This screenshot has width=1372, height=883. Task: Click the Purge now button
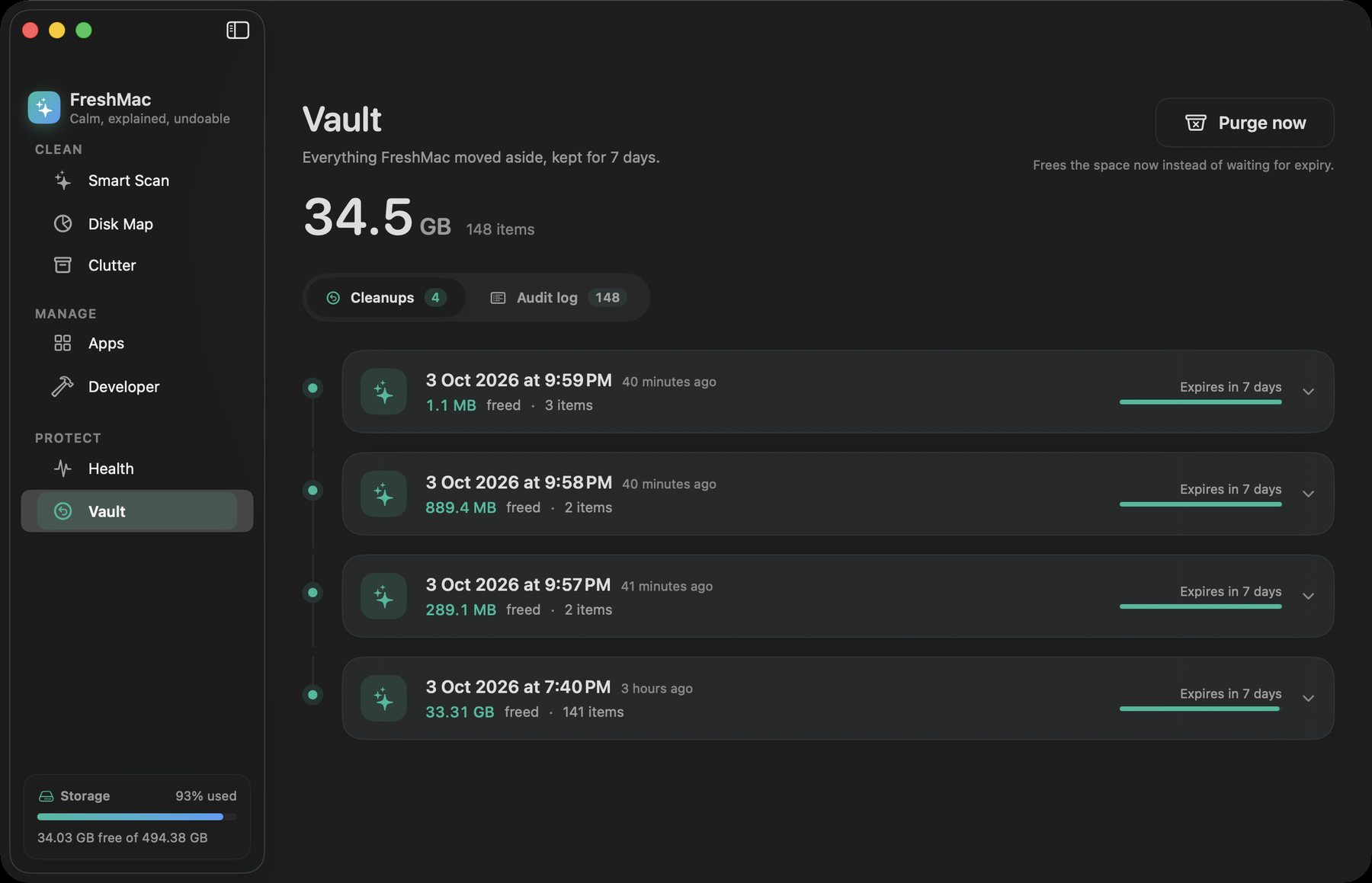point(1245,123)
